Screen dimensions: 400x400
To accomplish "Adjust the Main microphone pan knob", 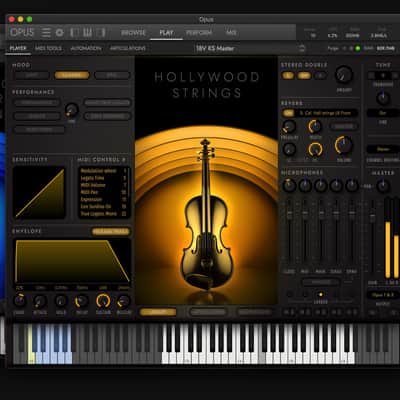I will tap(320, 185).
